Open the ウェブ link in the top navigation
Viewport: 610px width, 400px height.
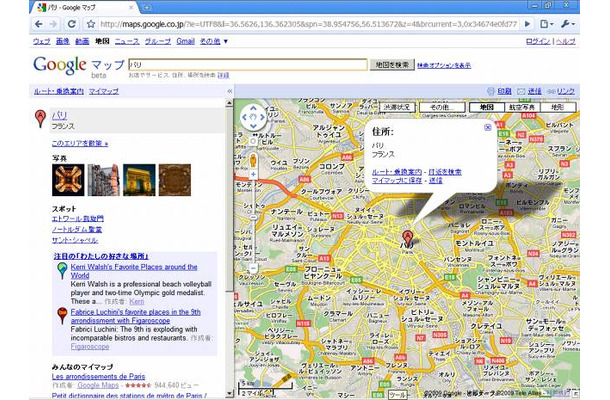point(42,41)
